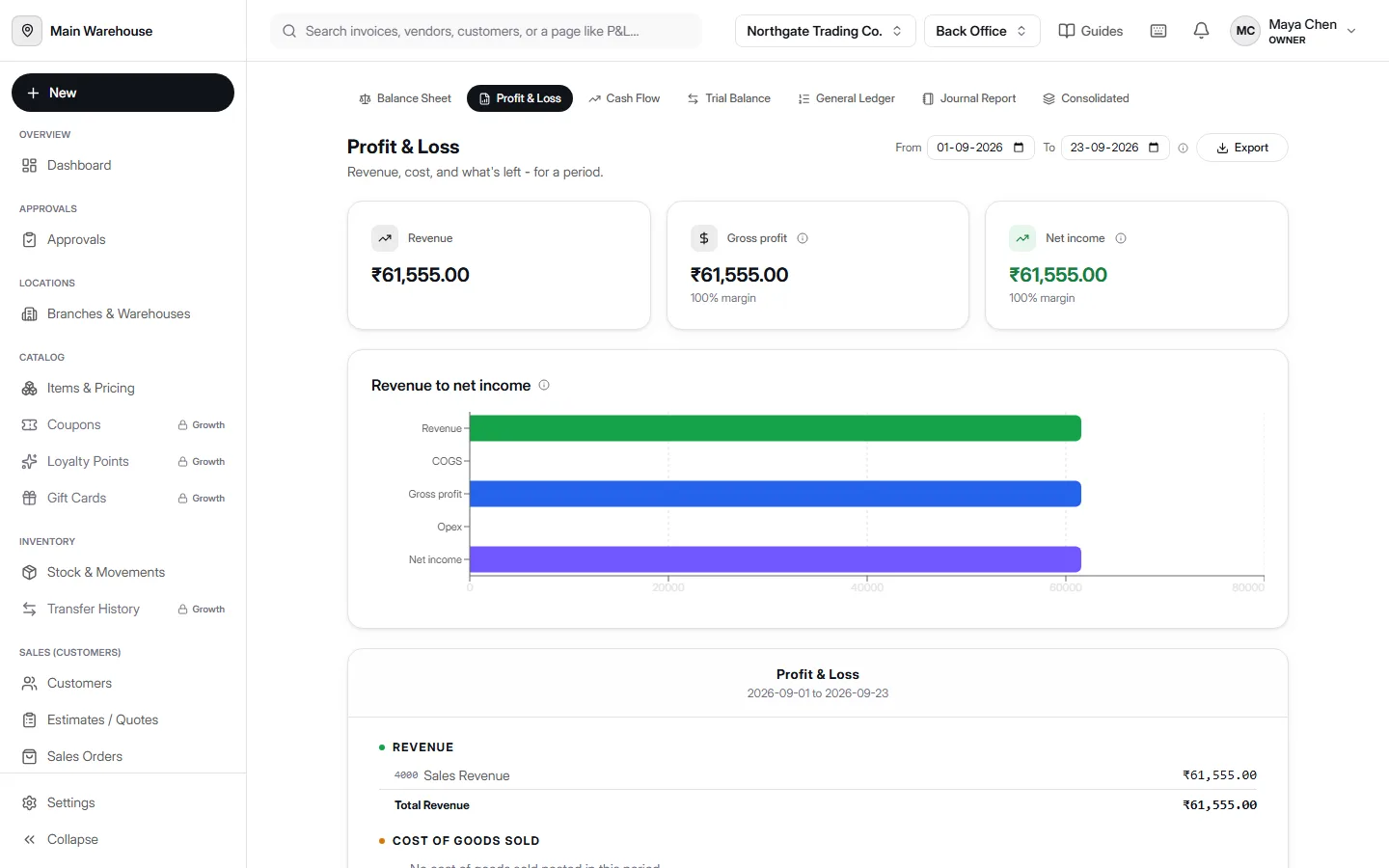
Task: Click the MC user avatar
Action: tap(1245, 31)
